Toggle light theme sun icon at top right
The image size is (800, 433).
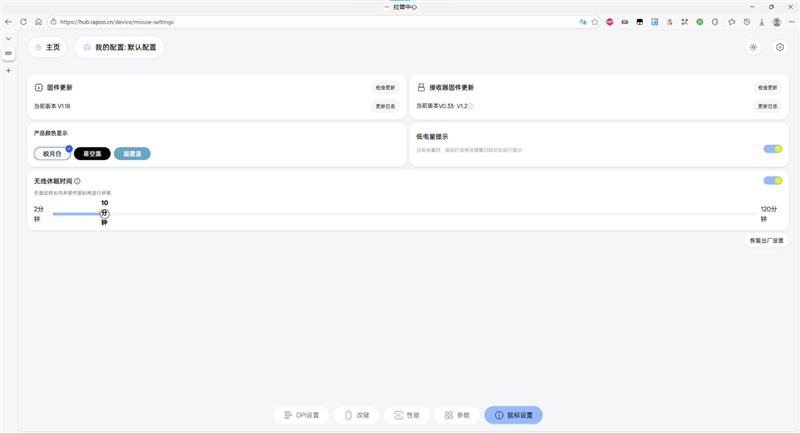pyautogui.click(x=754, y=47)
